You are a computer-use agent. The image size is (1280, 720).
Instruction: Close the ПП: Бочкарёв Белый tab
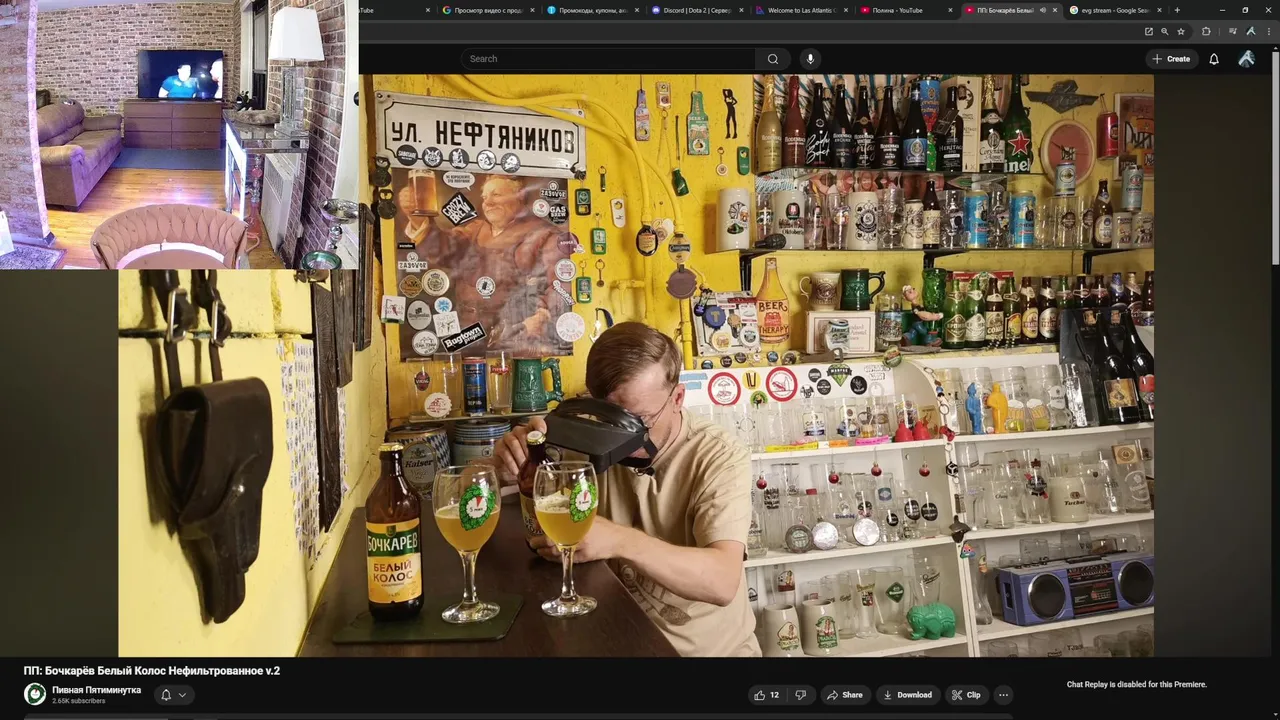tap(1055, 10)
